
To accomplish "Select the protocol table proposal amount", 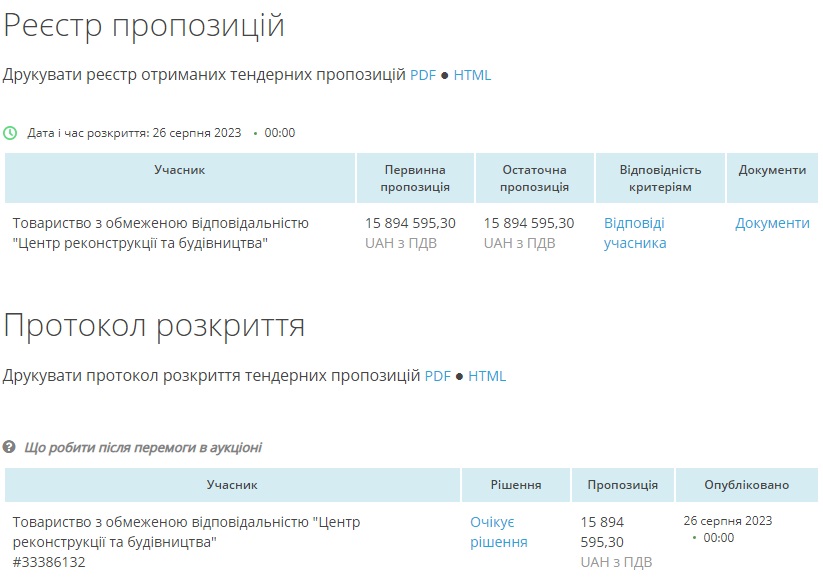I will 602,532.
